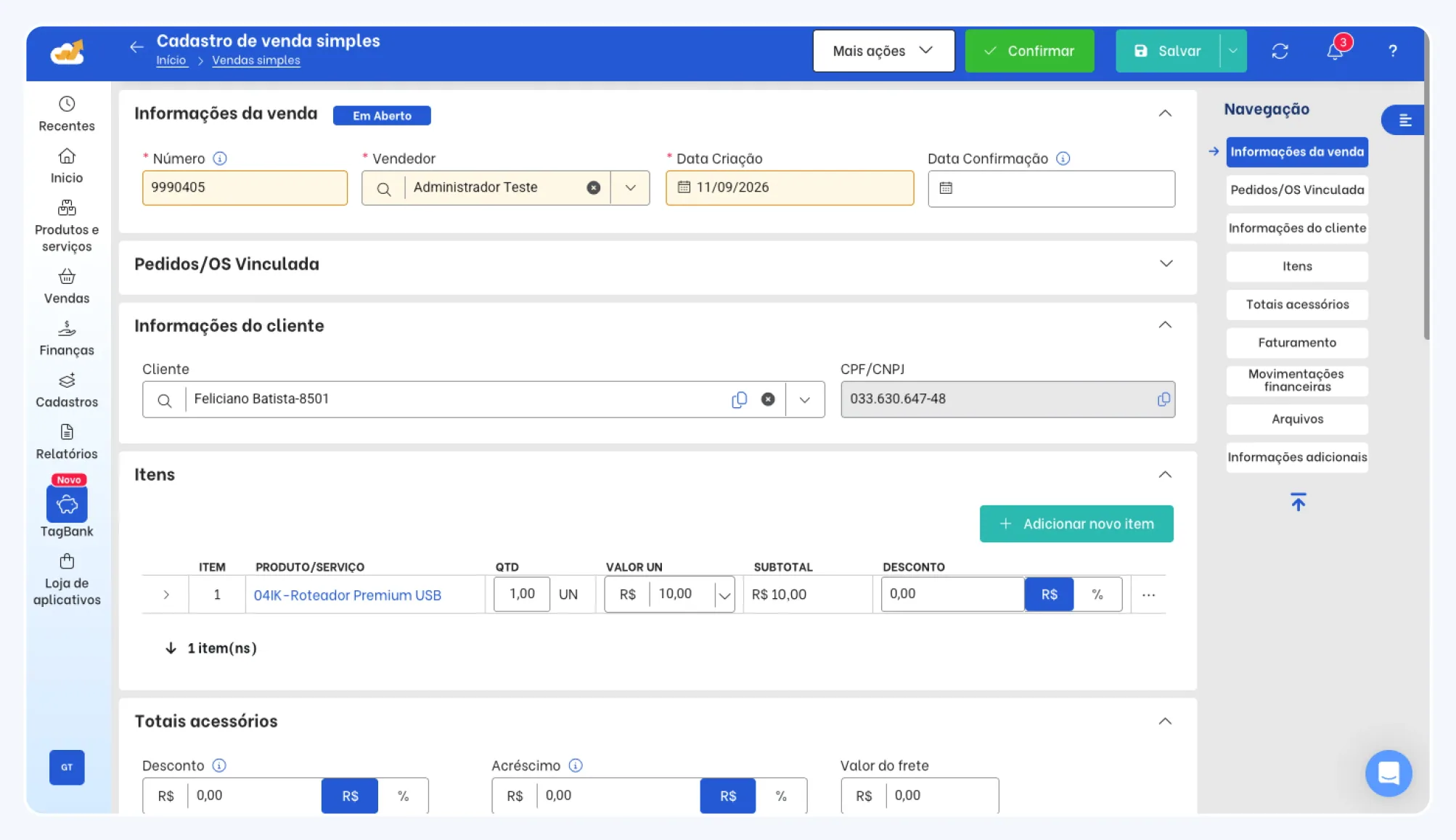The image size is (1456, 840).
Task: Open help question mark icon
Action: click(x=1392, y=51)
